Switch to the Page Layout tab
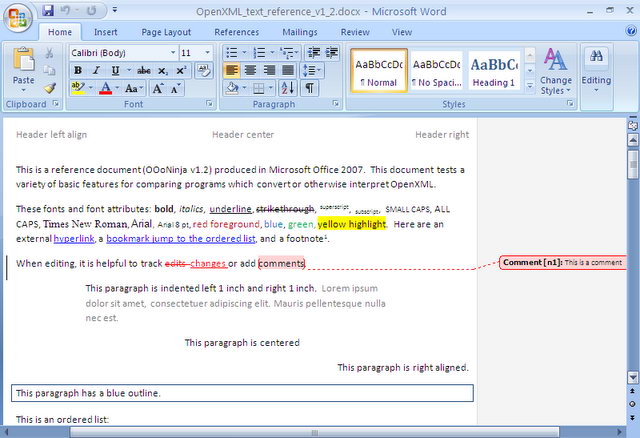The image size is (640, 438). tap(166, 32)
